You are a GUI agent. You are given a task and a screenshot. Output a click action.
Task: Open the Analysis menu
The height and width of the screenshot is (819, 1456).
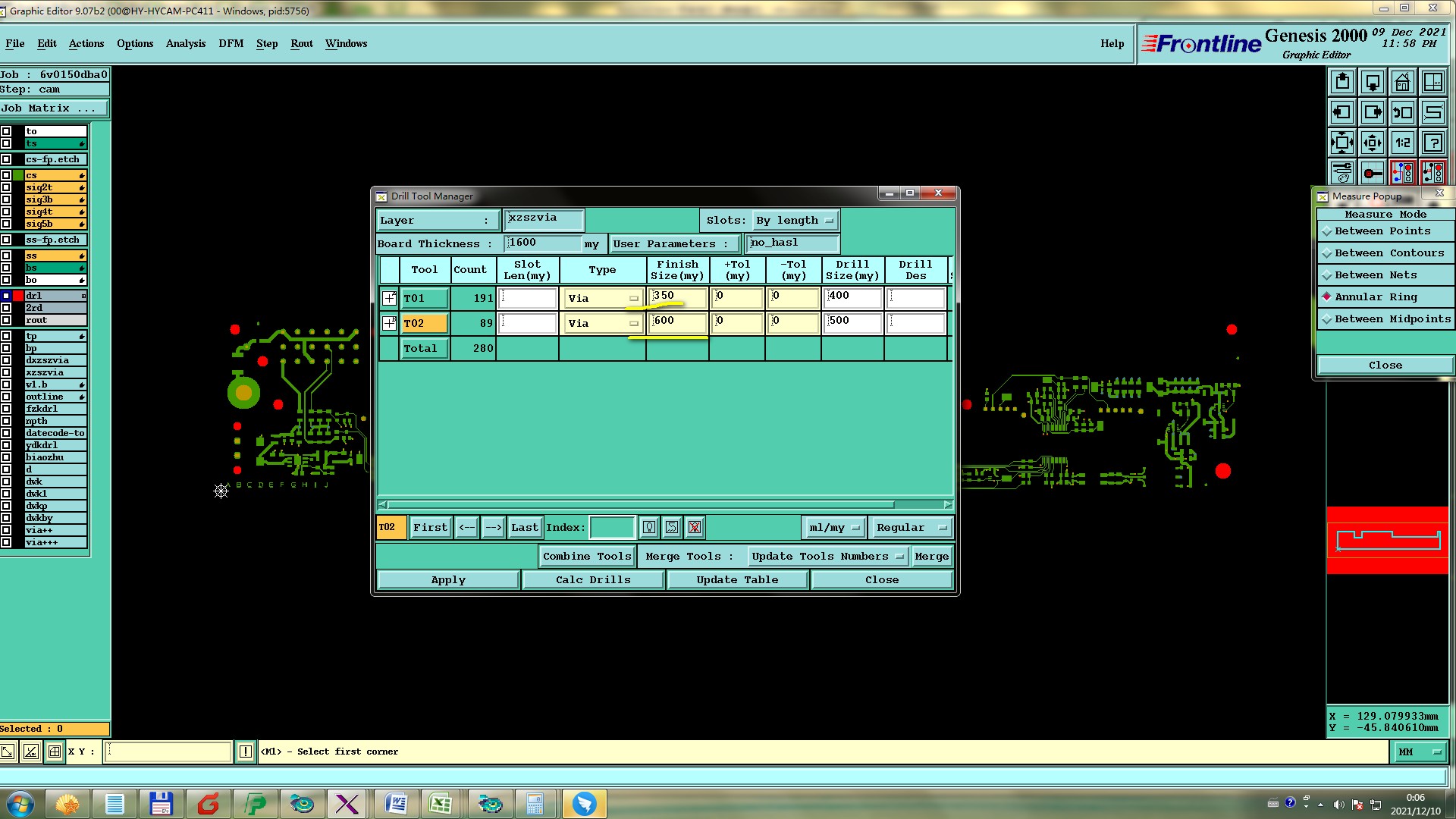pyautogui.click(x=185, y=43)
